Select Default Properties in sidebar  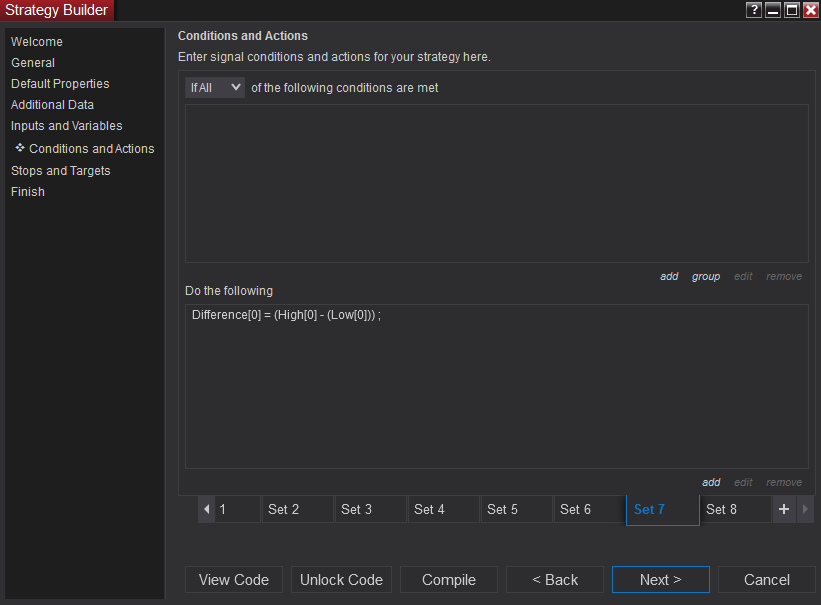pyautogui.click(x=60, y=84)
